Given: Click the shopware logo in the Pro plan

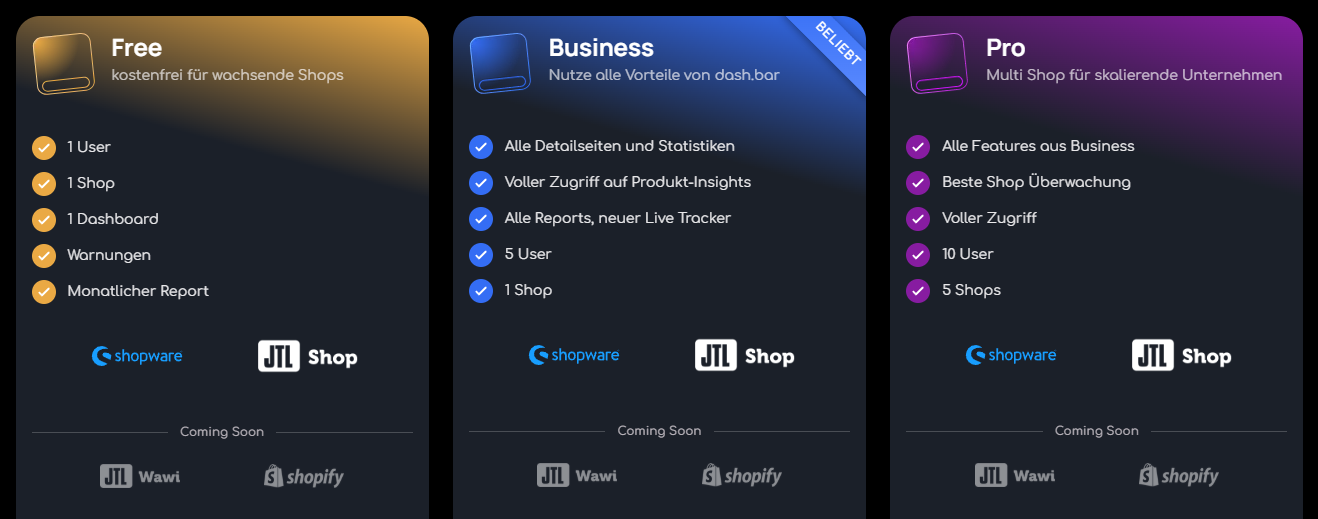Looking at the screenshot, I should coord(1011,355).
